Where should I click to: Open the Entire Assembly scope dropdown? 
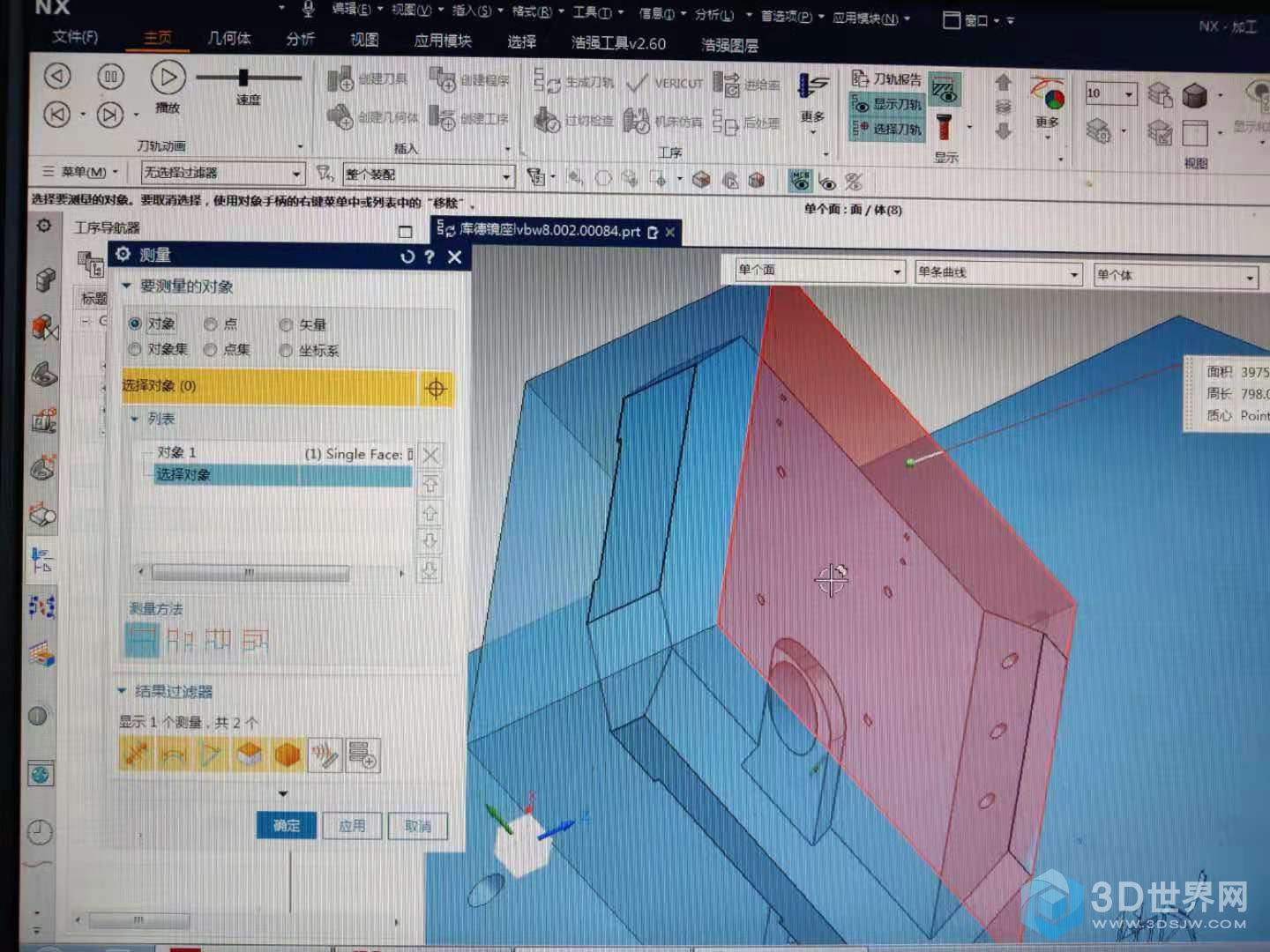pos(428,175)
